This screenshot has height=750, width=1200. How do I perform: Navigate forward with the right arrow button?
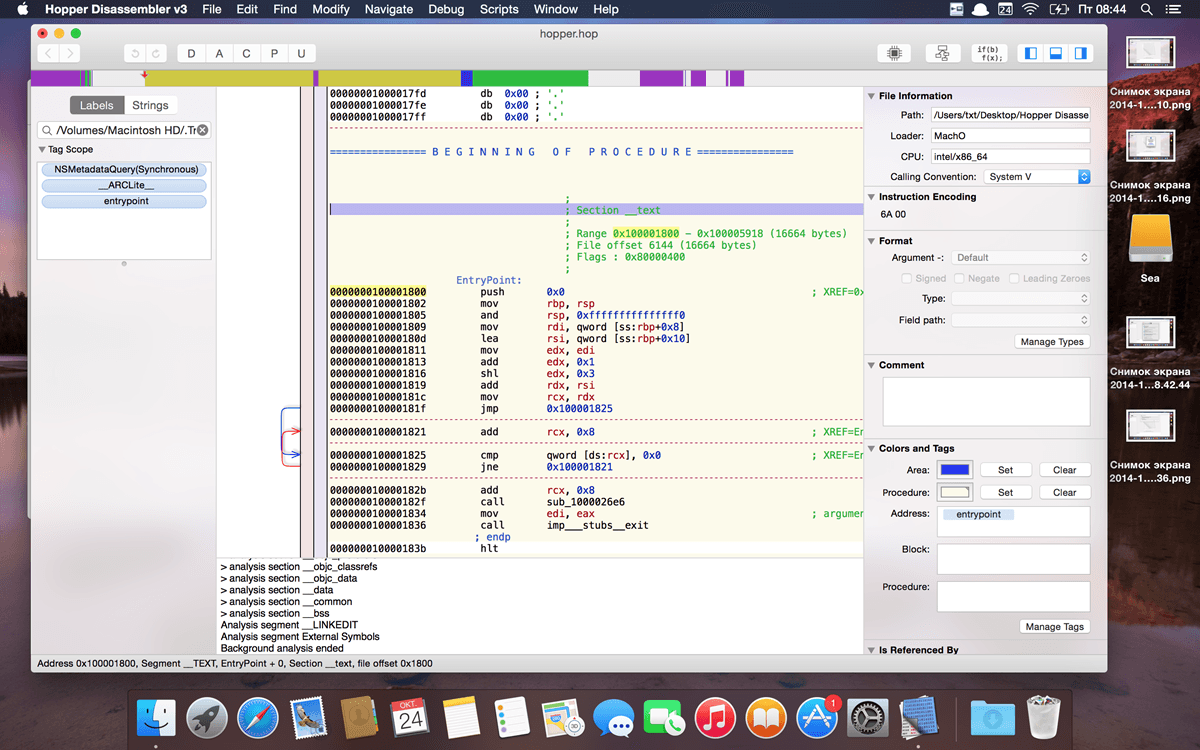click(x=70, y=53)
